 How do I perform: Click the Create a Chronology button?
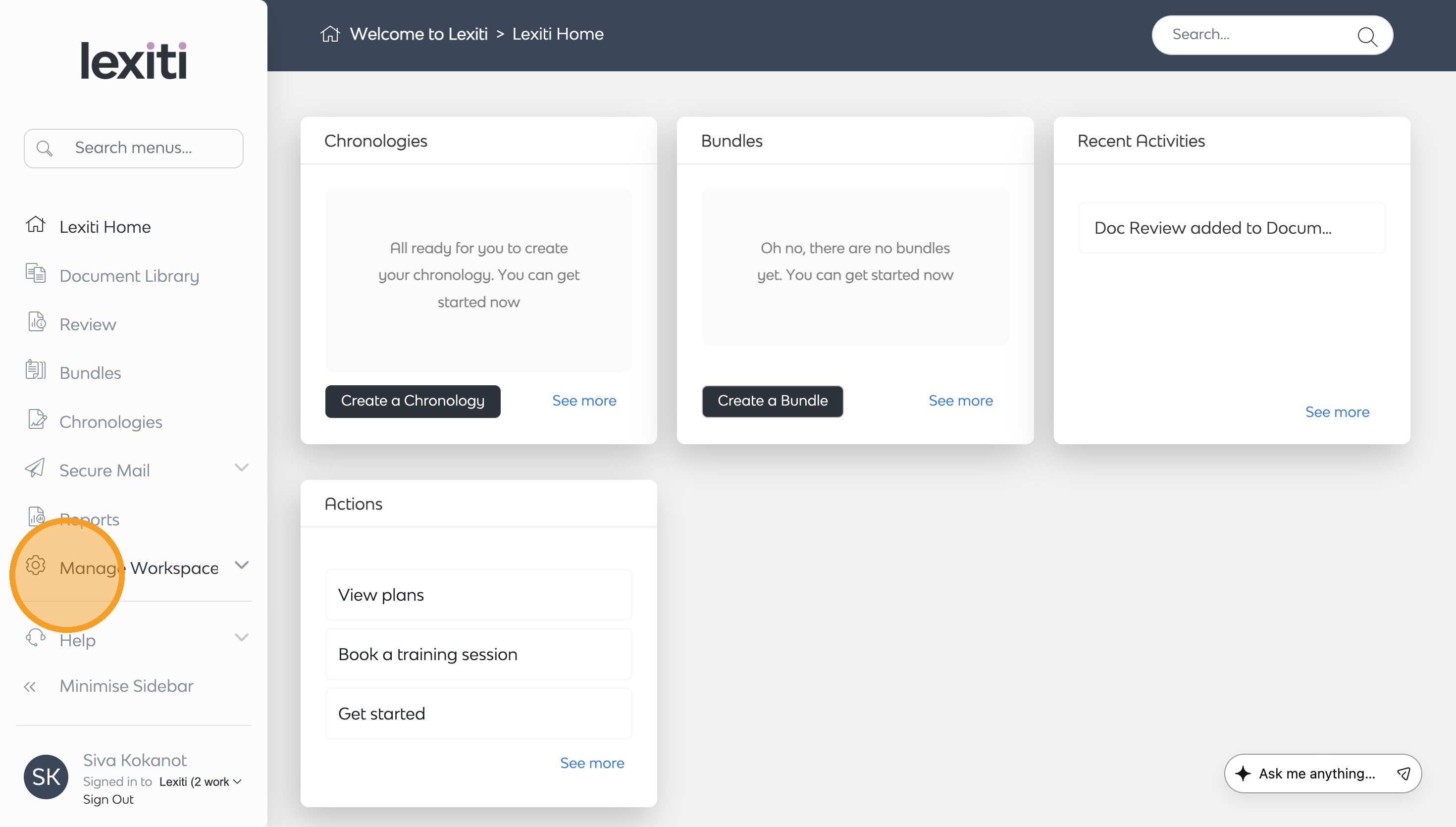click(x=412, y=401)
